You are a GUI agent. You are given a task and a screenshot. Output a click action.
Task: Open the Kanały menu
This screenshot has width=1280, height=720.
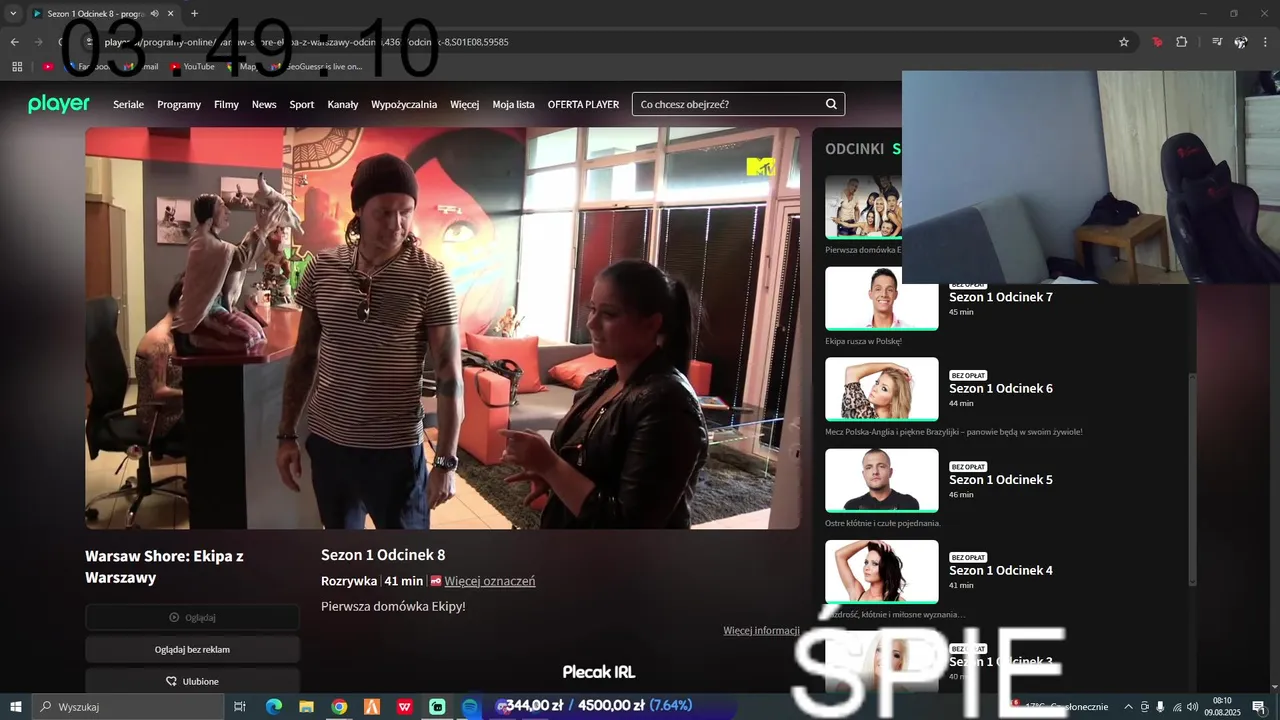343,104
